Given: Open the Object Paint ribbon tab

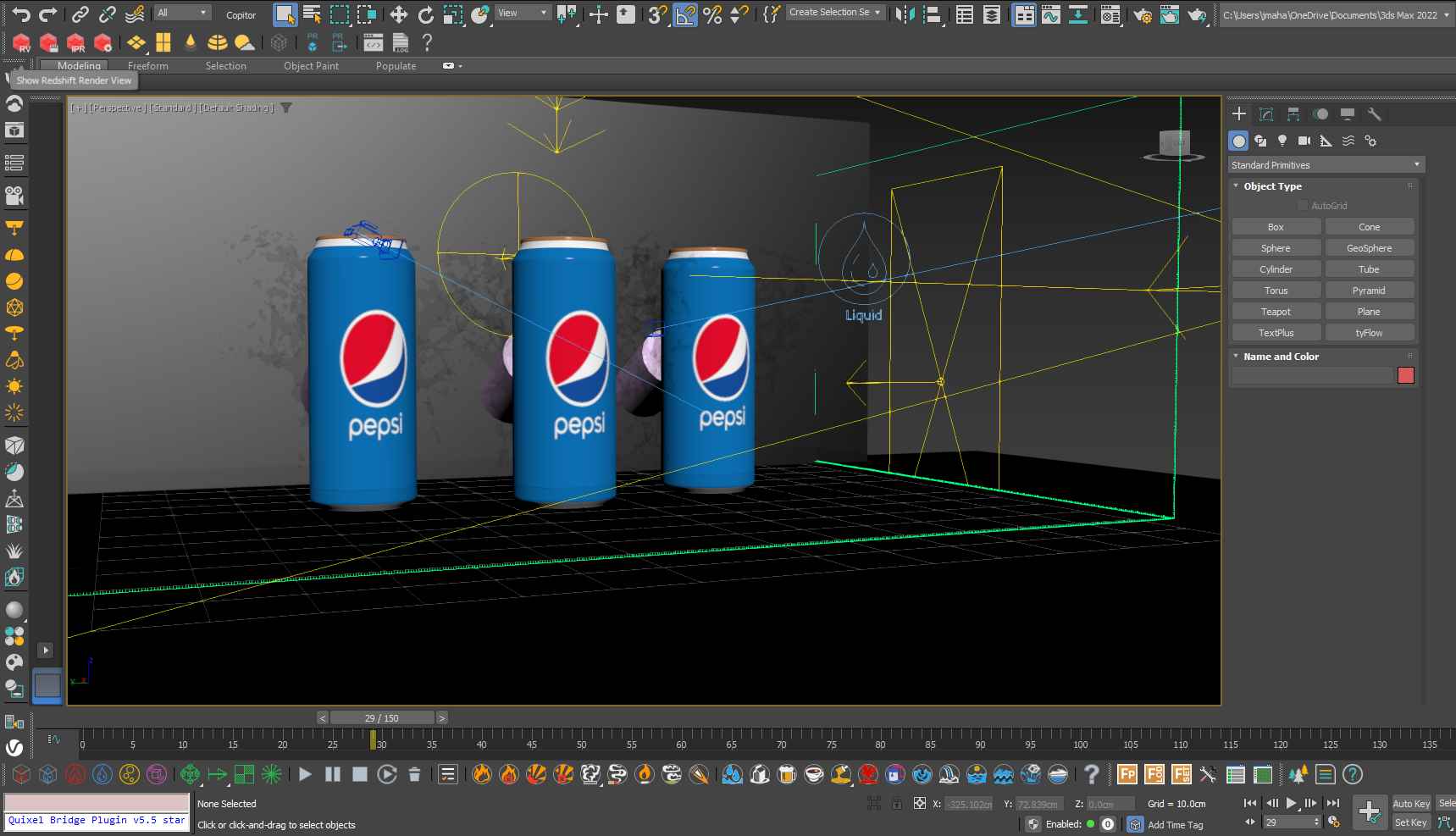Looking at the screenshot, I should coord(311,66).
